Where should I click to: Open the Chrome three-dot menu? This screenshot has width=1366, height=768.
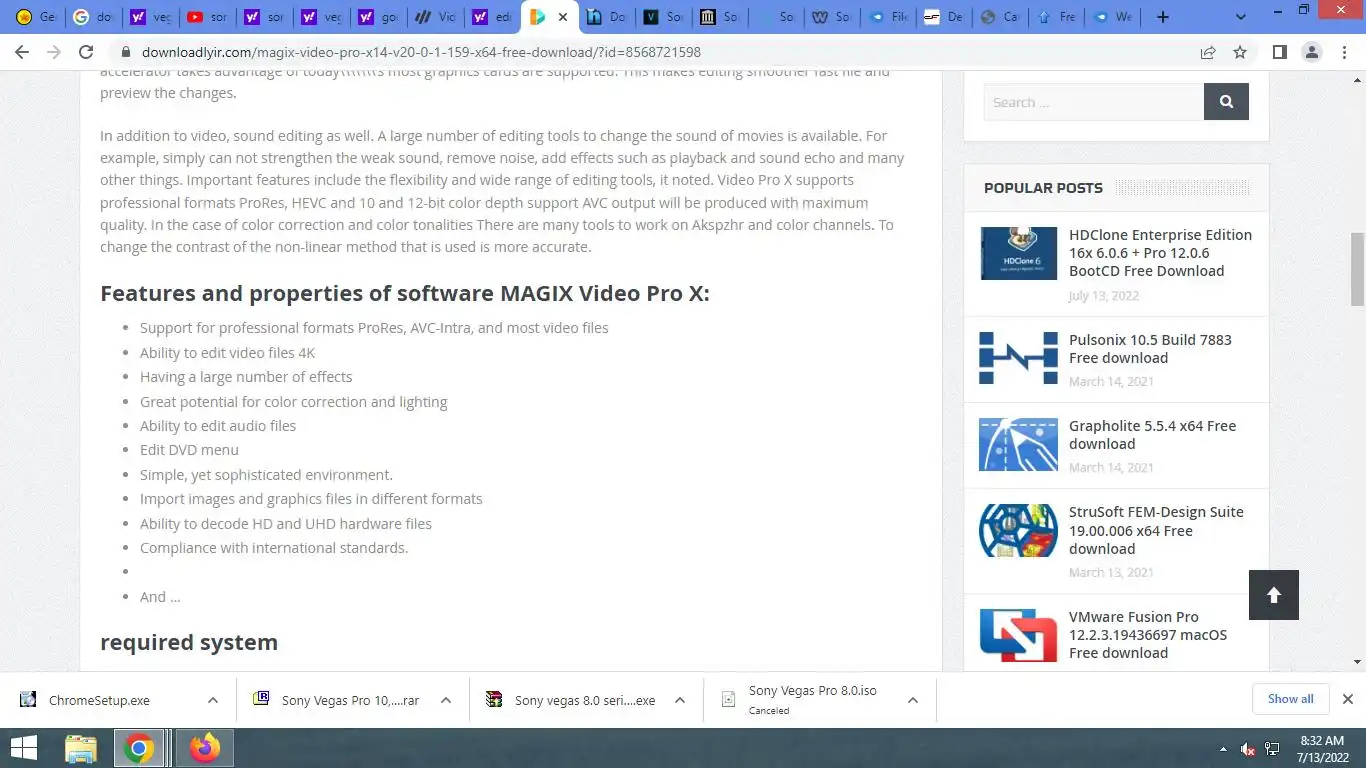pyautogui.click(x=1343, y=52)
